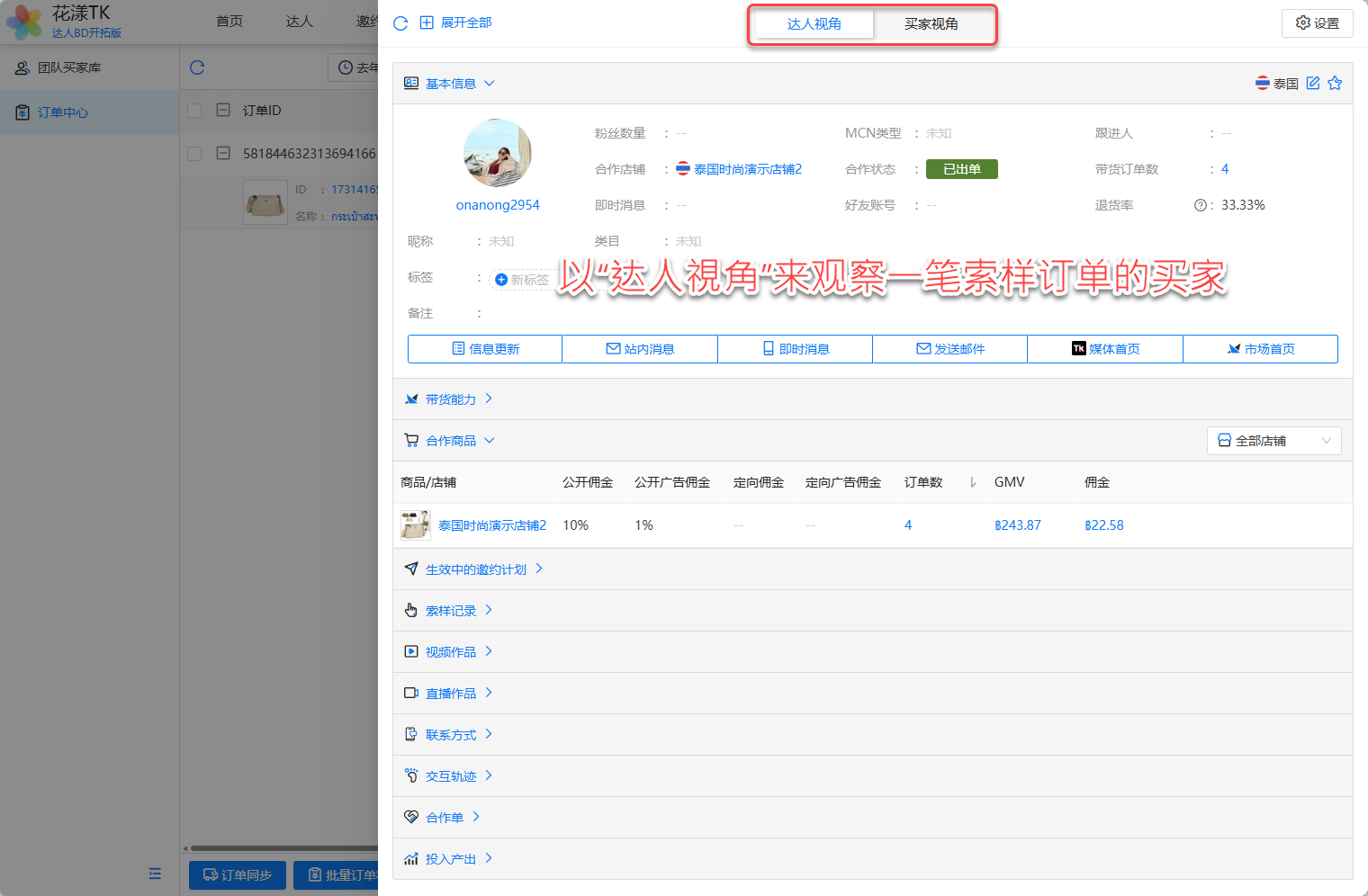Toggle the select-all checkbox beside 订单ID

click(x=194, y=111)
